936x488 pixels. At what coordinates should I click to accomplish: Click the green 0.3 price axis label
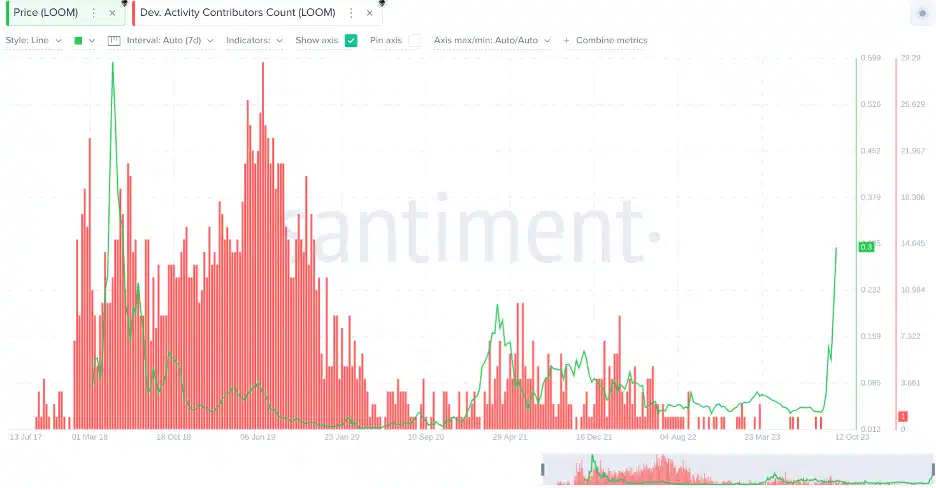click(x=866, y=246)
